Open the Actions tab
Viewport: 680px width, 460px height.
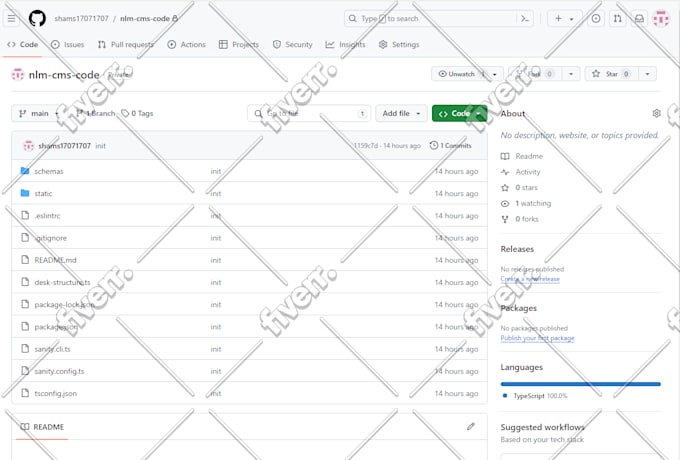click(x=186, y=44)
